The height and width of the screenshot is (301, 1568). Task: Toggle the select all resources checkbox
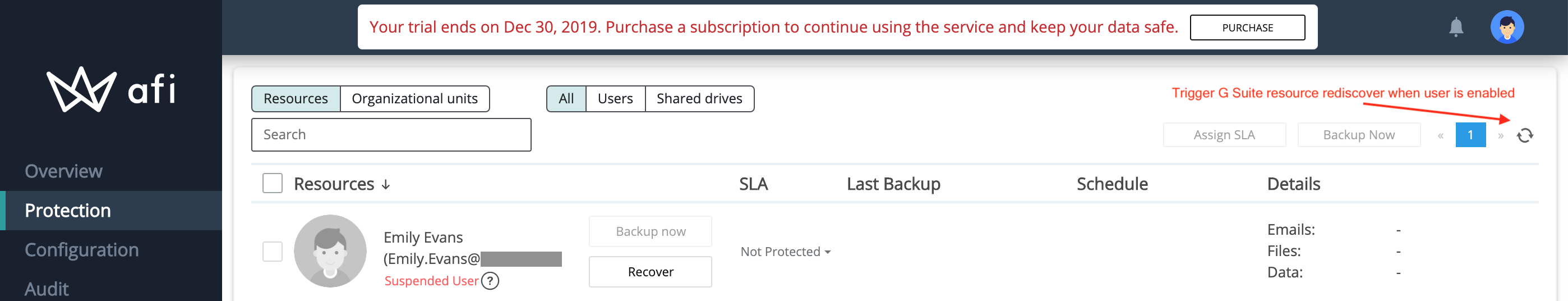click(x=272, y=184)
